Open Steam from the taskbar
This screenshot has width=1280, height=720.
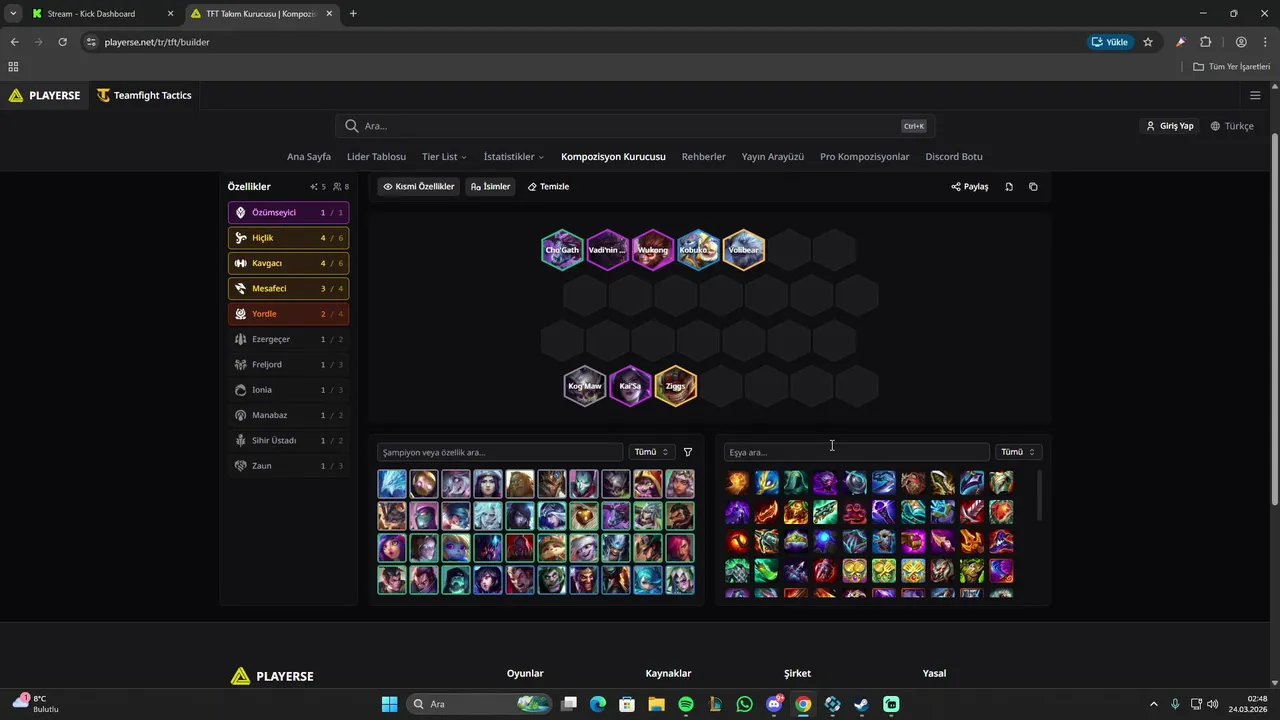point(861,704)
